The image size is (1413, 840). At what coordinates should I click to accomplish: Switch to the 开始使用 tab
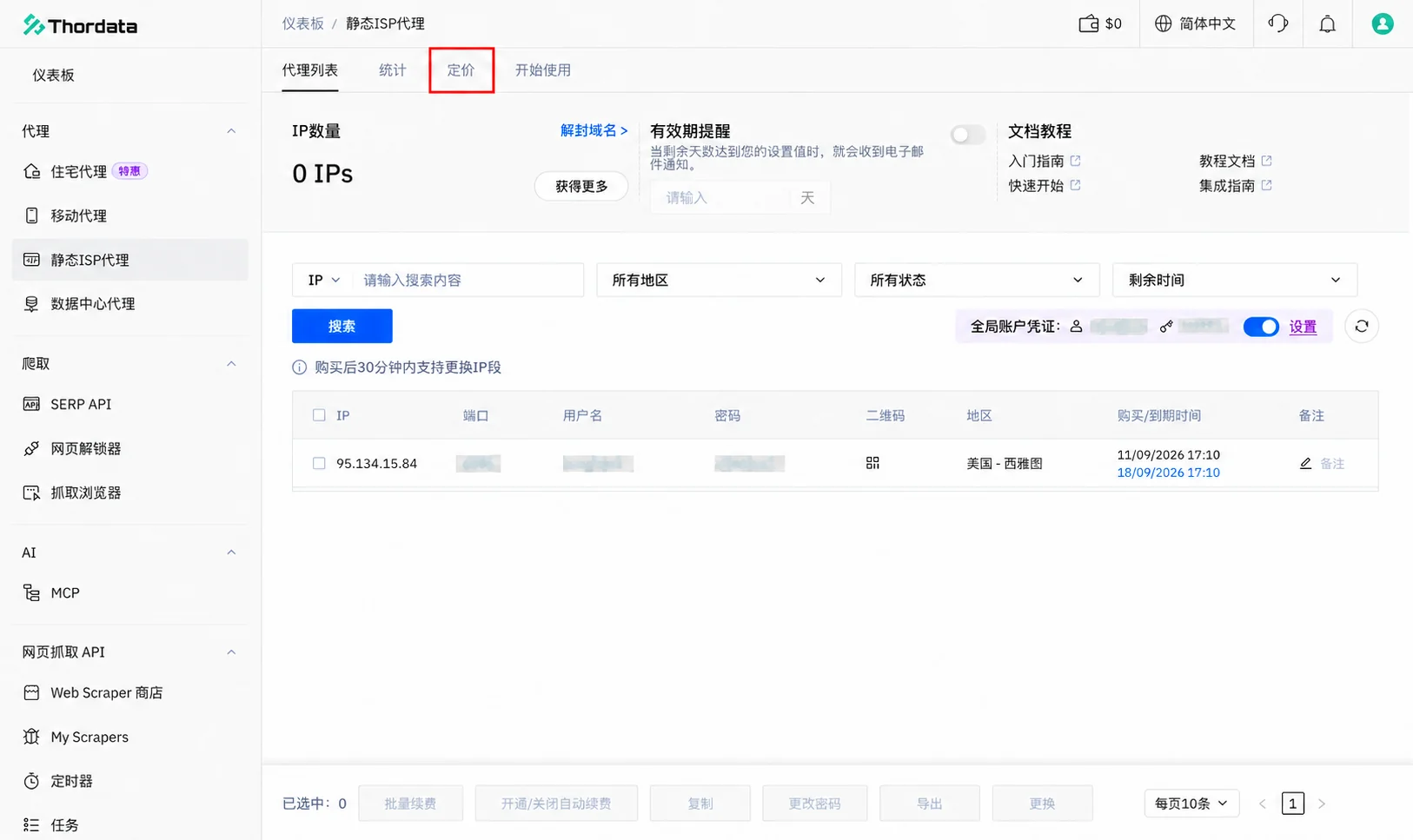coord(543,70)
